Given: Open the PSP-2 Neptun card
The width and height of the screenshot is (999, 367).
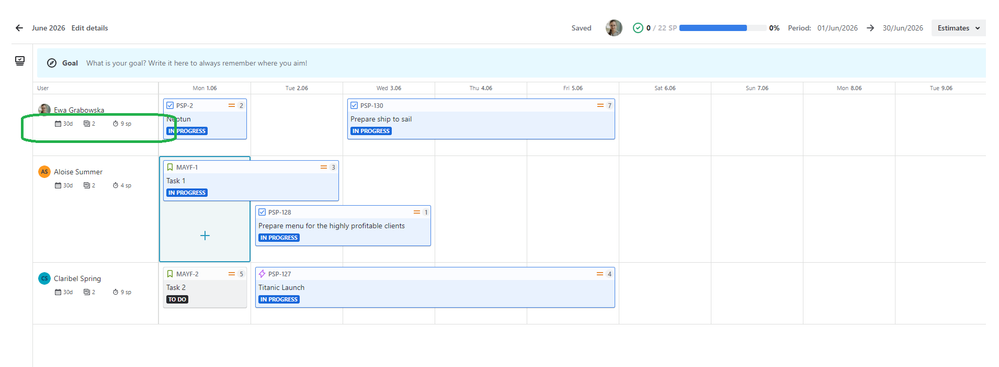Looking at the screenshot, I should coord(205,119).
